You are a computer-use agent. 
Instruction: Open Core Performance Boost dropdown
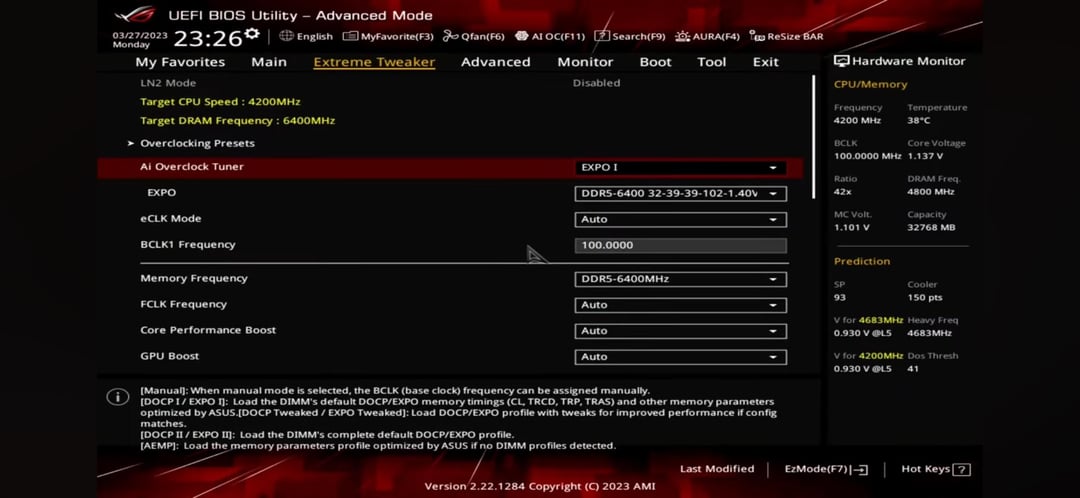[680, 331]
